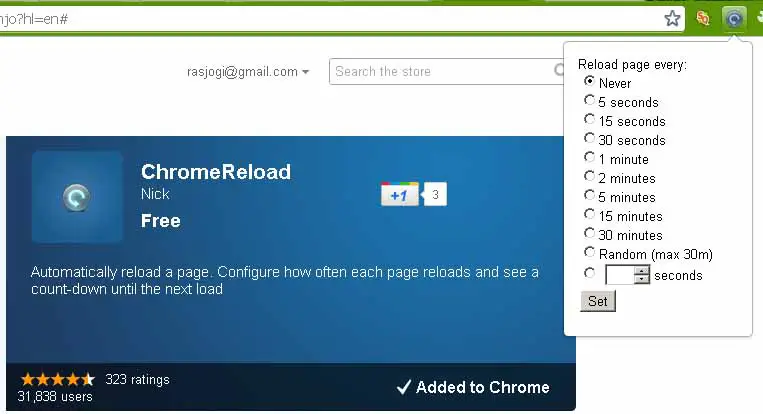This screenshot has width=763, height=414.
Task: Click the ChromeReload app logo thumbnail
Action: (x=77, y=197)
